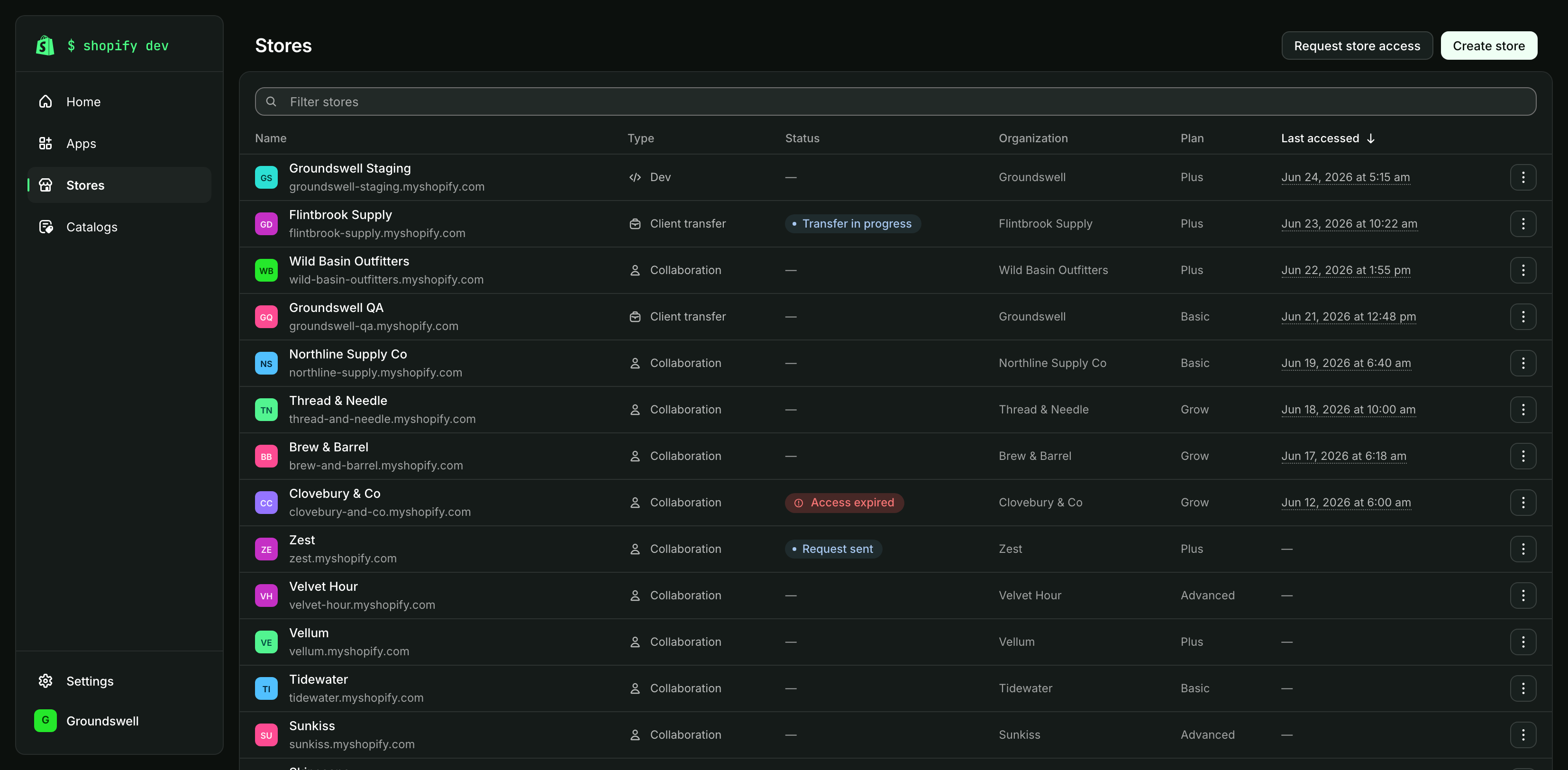Viewport: 1568px width, 770px height.
Task: Click the GD avatar for Flintbrook Supply
Action: click(x=266, y=224)
